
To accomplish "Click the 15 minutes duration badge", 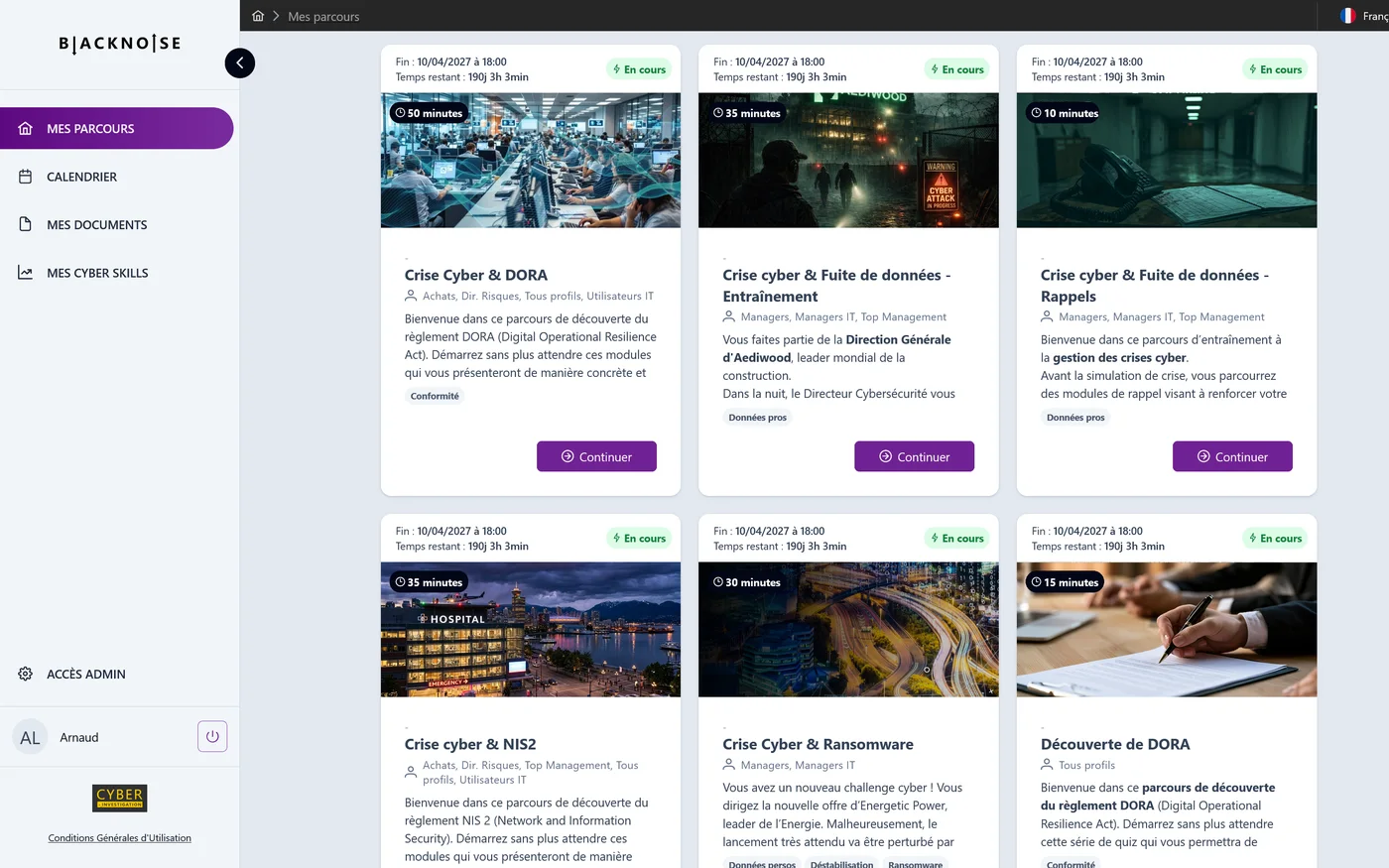I will [x=1065, y=582].
